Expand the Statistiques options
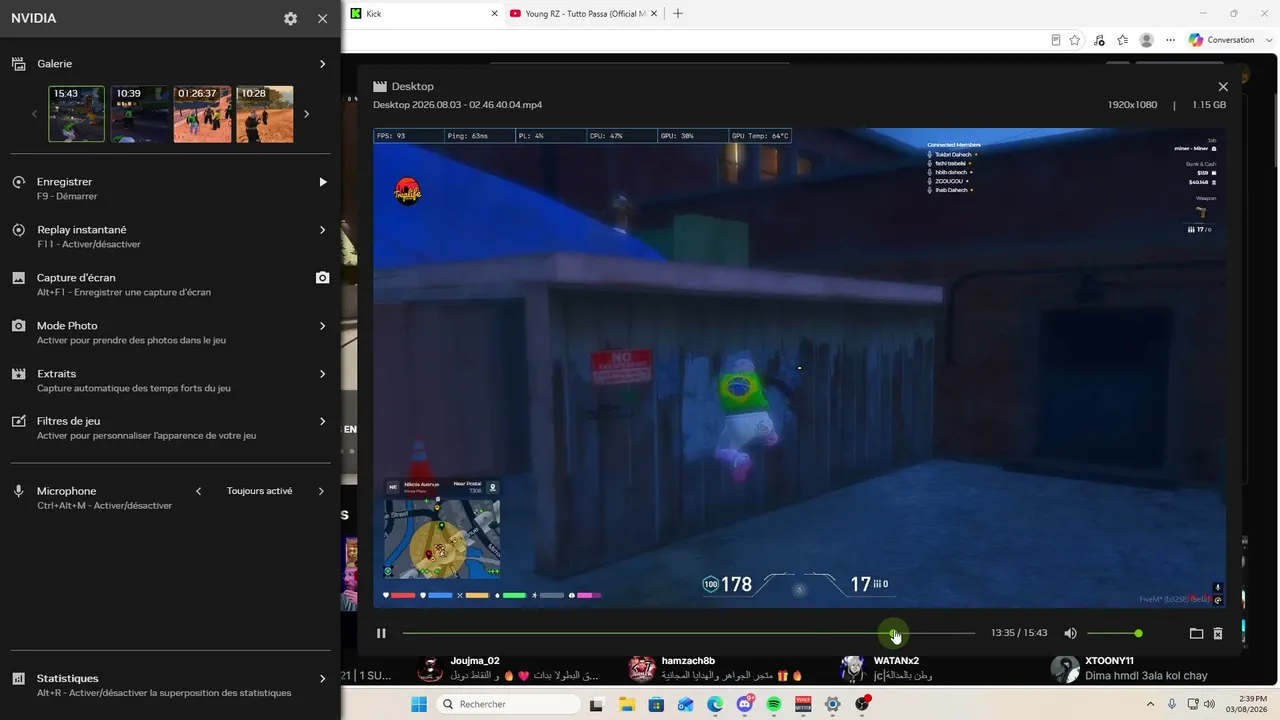The width and height of the screenshot is (1280, 720). tap(322, 678)
